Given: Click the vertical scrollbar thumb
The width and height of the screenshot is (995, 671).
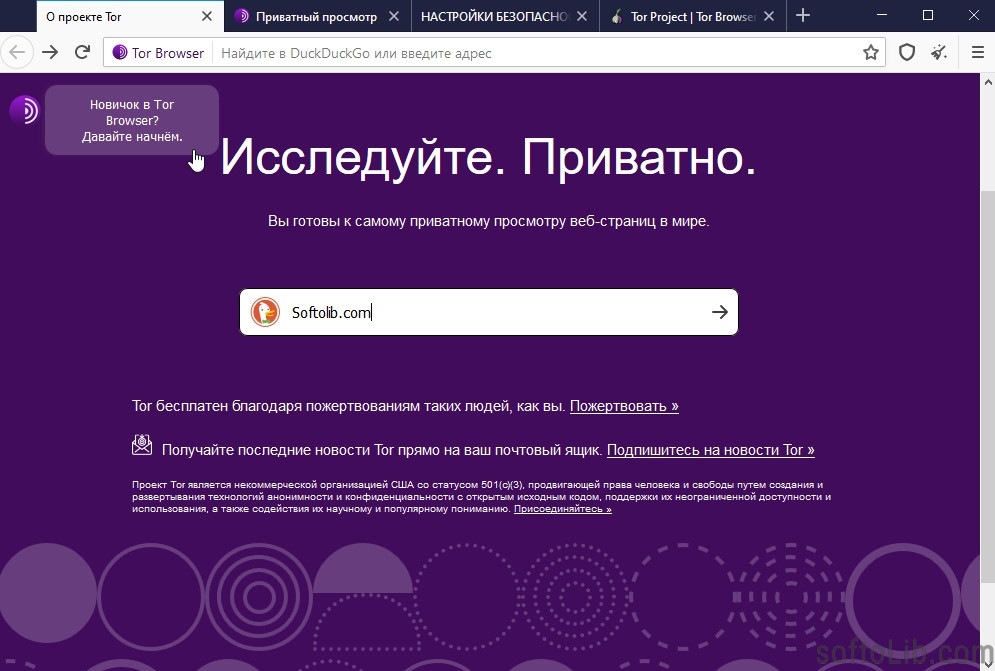Looking at the screenshot, I should pyautogui.click(x=987, y=386).
